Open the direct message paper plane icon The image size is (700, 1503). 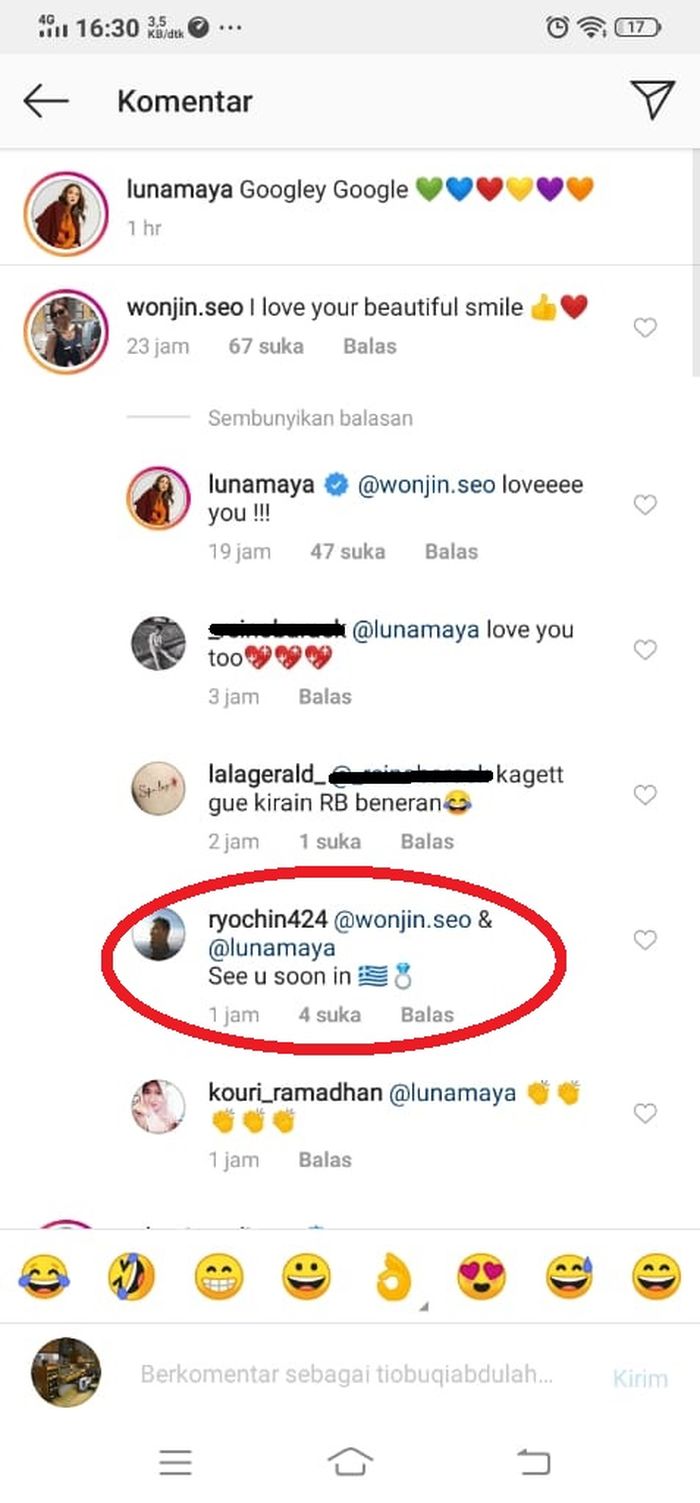pyautogui.click(x=652, y=100)
